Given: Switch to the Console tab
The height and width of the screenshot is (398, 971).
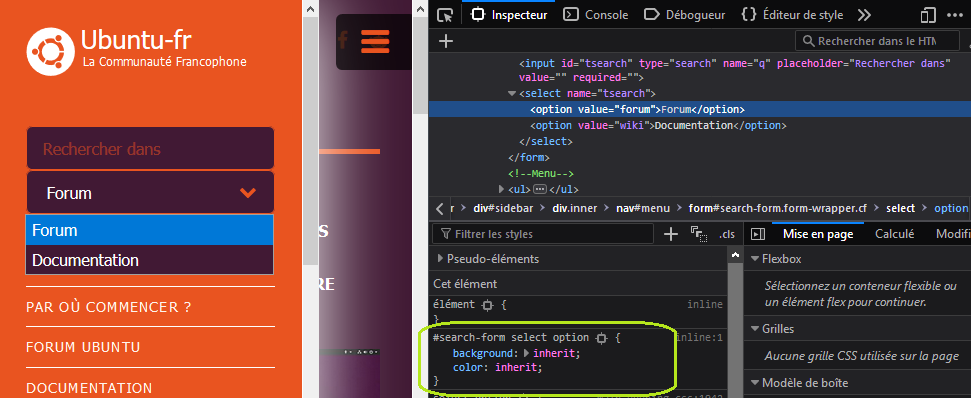Looking at the screenshot, I should click(x=596, y=15).
